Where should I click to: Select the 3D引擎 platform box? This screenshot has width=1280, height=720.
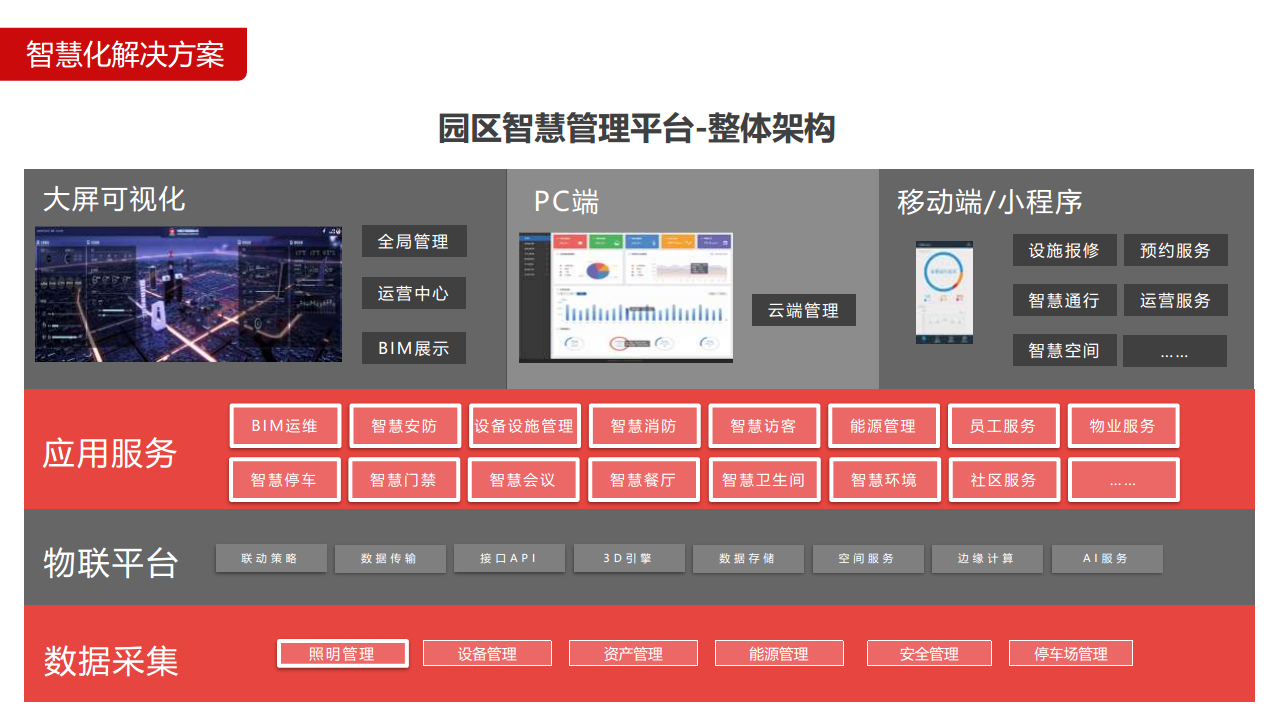[629, 559]
